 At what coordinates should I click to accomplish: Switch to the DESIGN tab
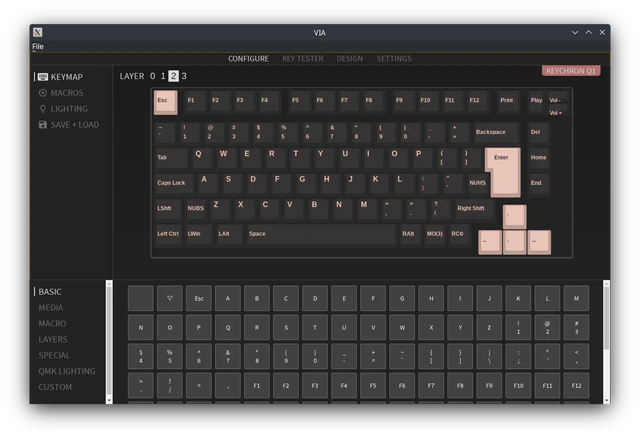(349, 58)
